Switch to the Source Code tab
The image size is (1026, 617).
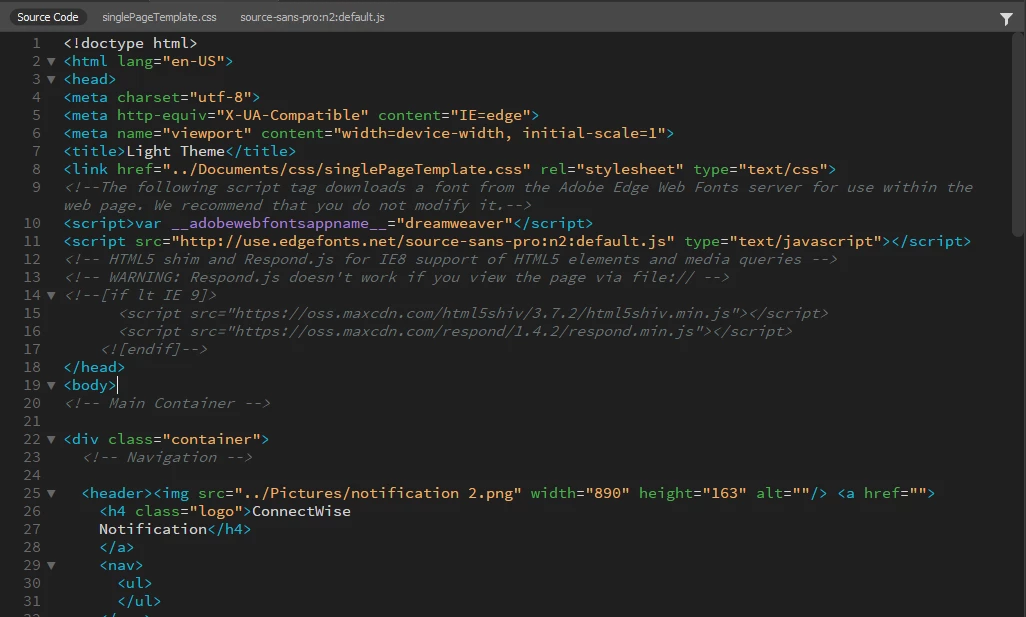click(48, 17)
